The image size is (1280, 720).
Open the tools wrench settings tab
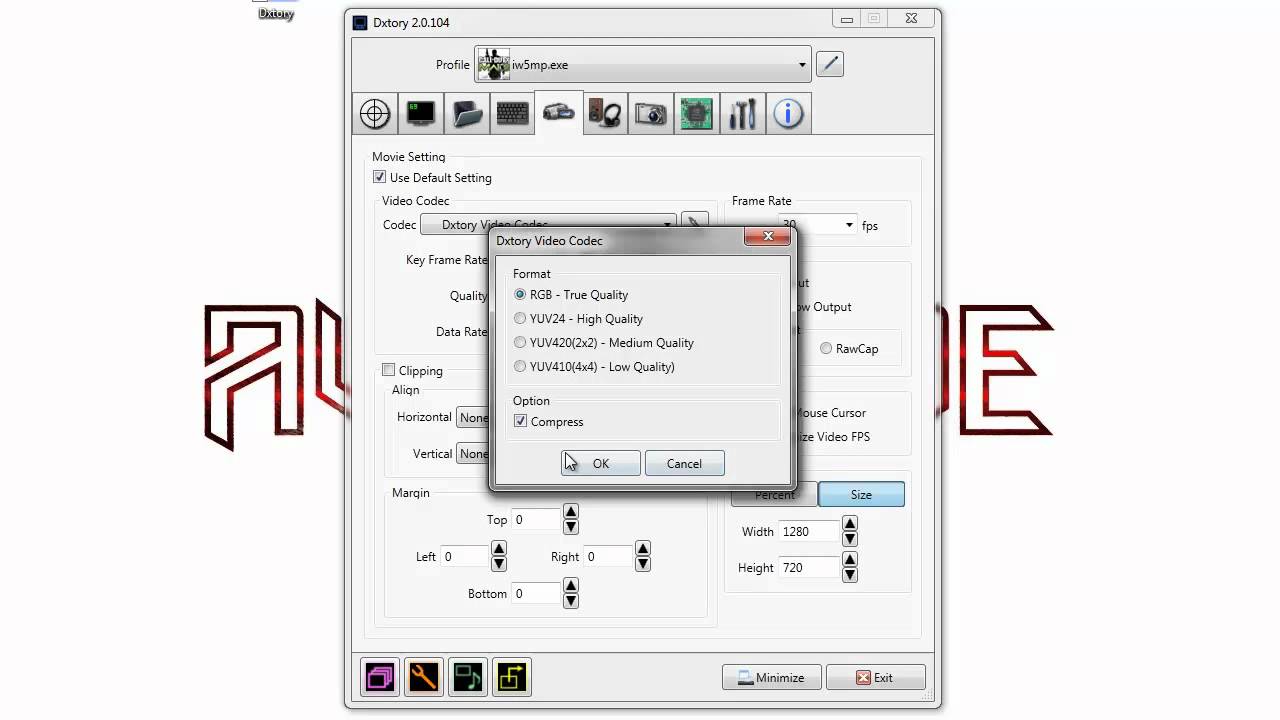coord(743,114)
